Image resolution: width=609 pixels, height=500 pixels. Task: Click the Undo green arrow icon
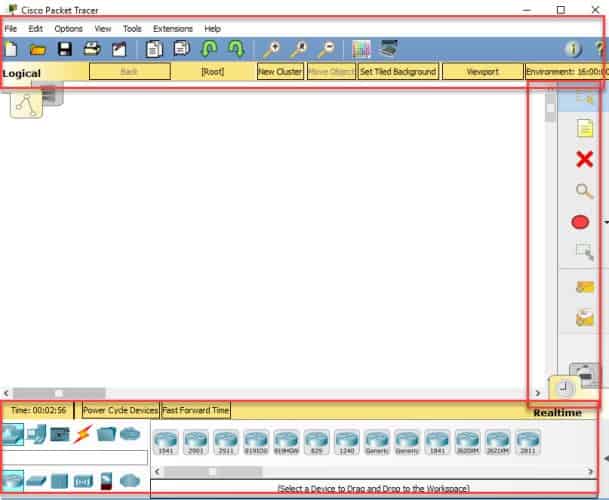pos(210,49)
